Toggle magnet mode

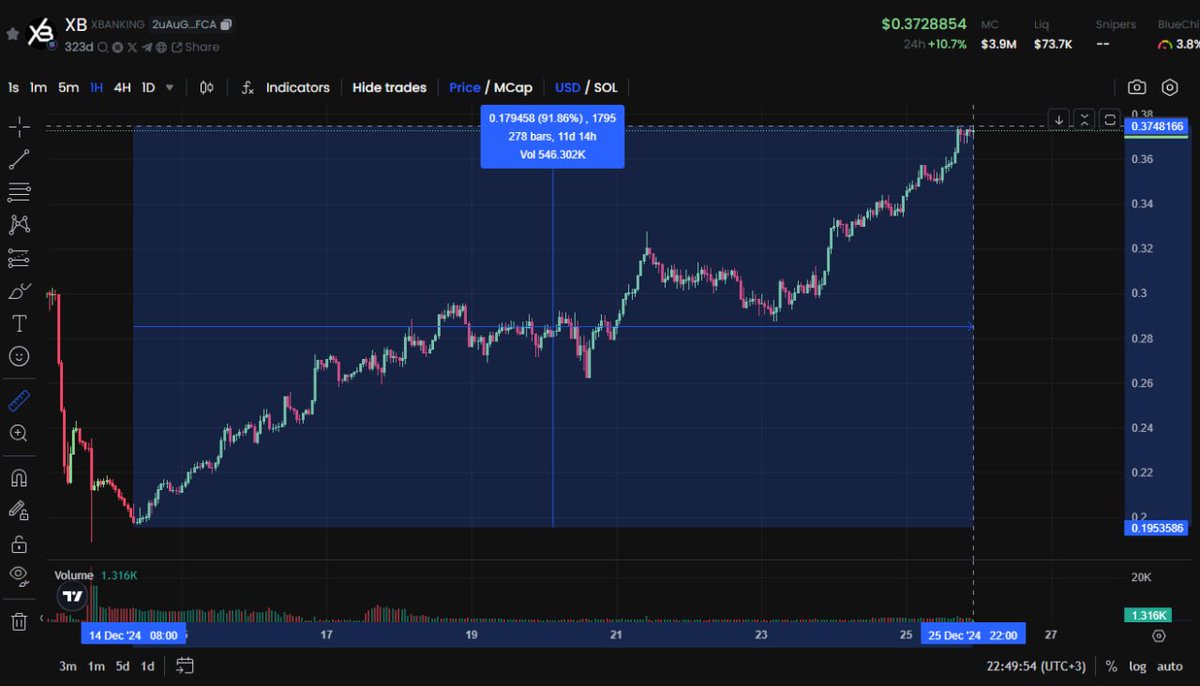19,478
